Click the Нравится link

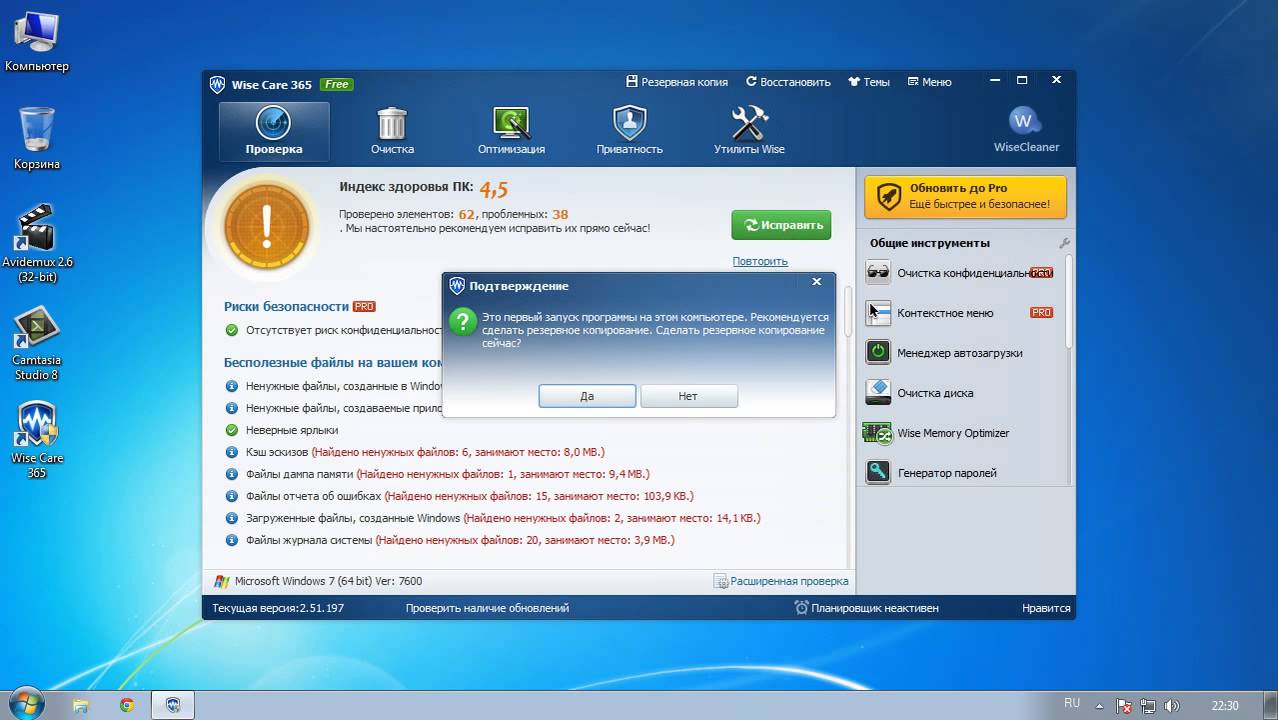(1046, 608)
